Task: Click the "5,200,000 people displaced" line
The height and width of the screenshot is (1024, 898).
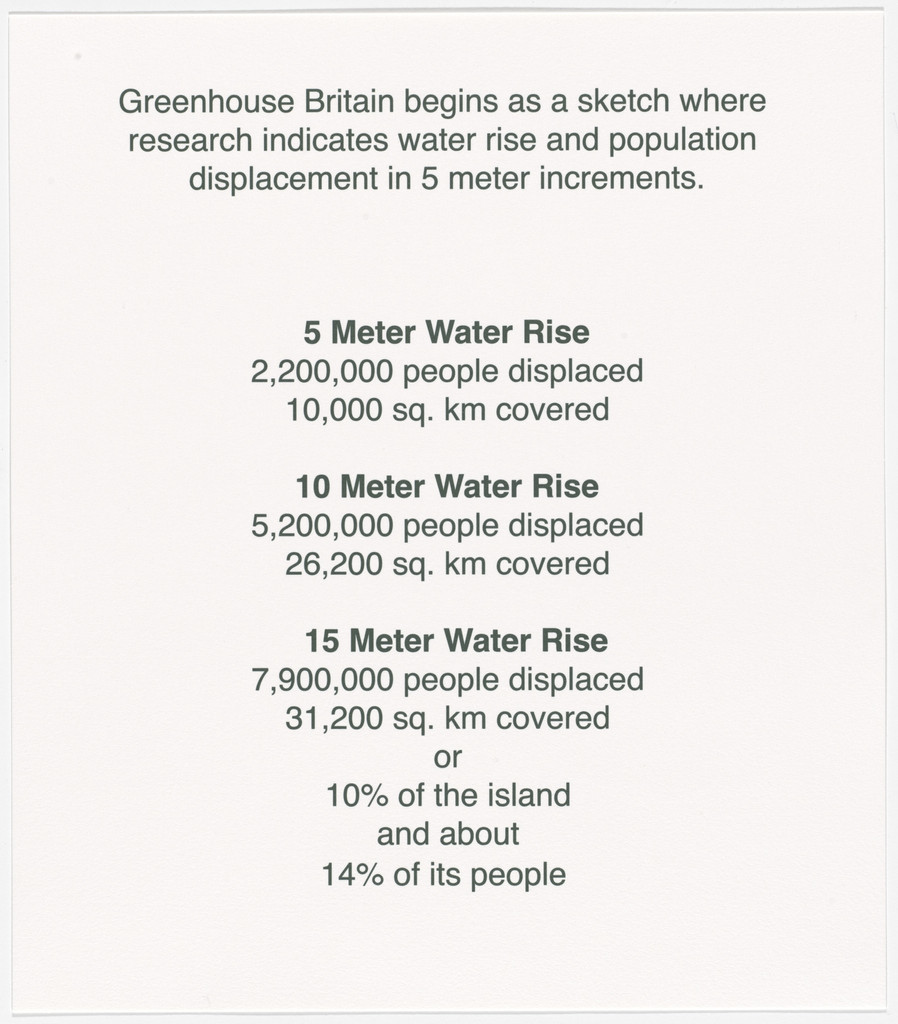Action: pos(447,526)
